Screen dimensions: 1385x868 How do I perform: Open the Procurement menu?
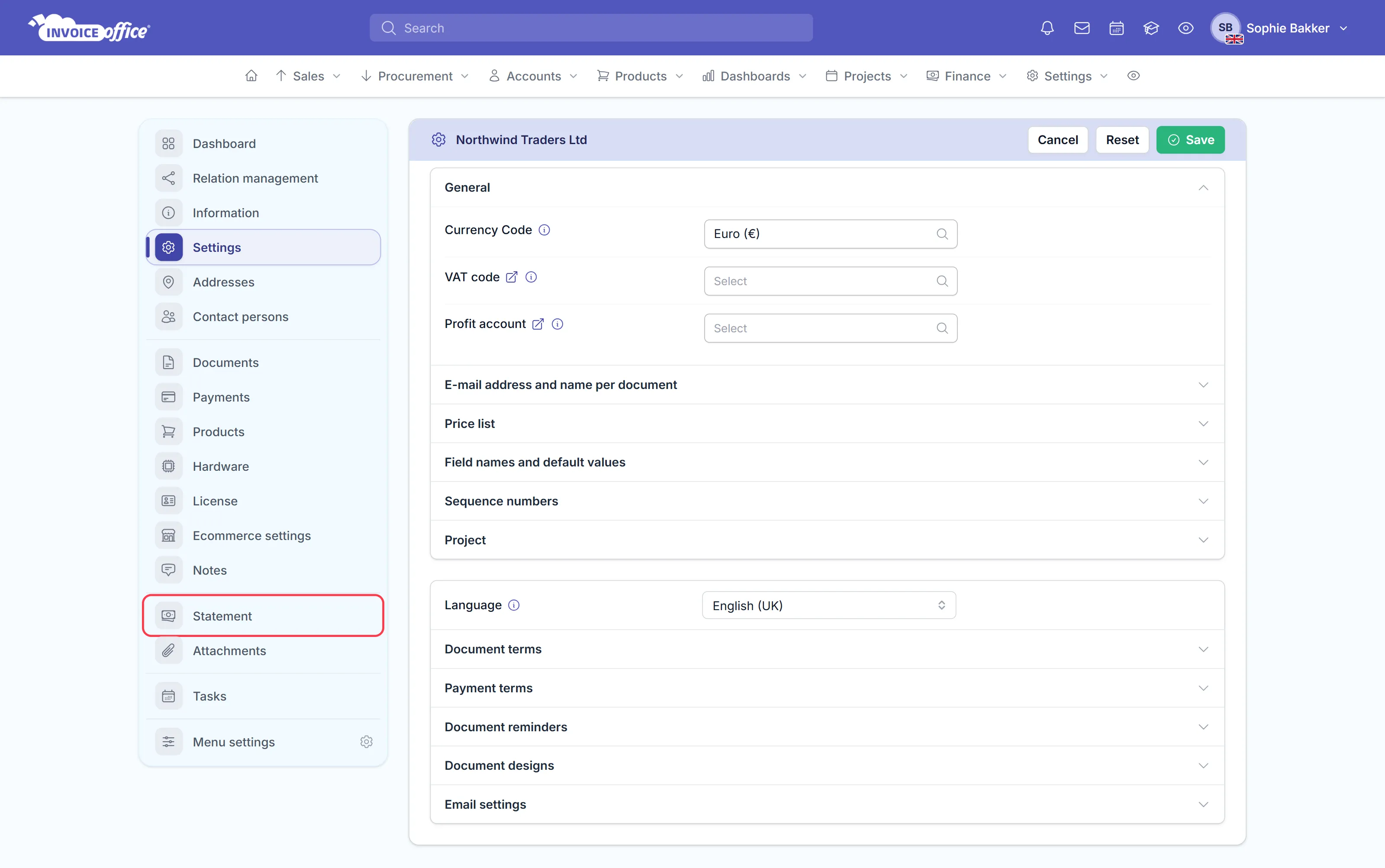[414, 76]
